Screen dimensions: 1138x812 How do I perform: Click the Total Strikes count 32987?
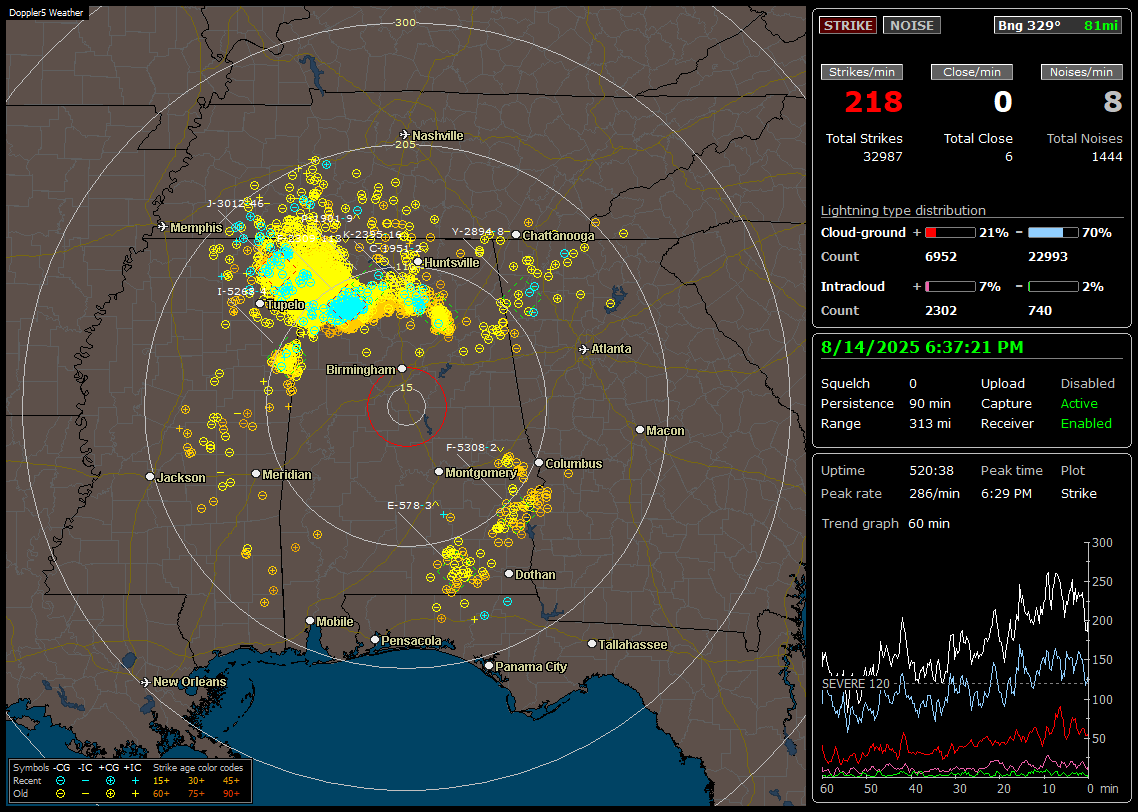tap(883, 157)
